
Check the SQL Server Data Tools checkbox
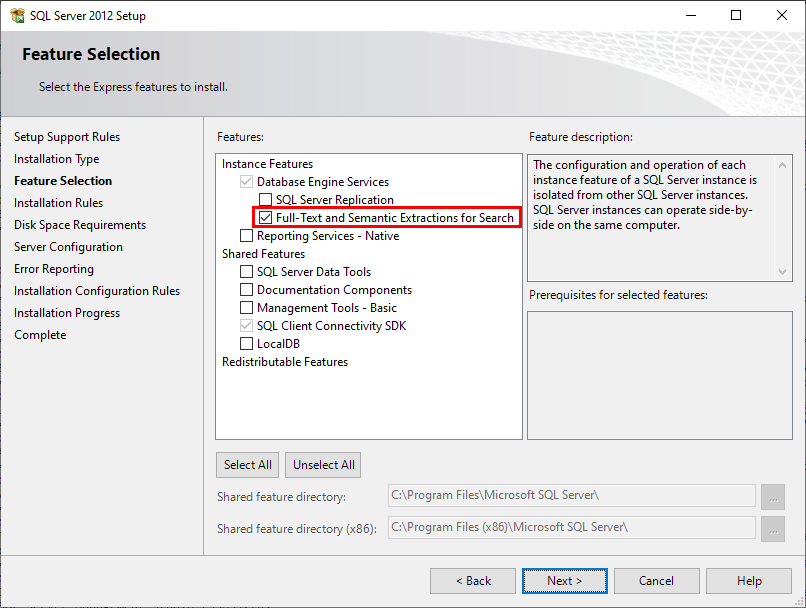tap(247, 271)
